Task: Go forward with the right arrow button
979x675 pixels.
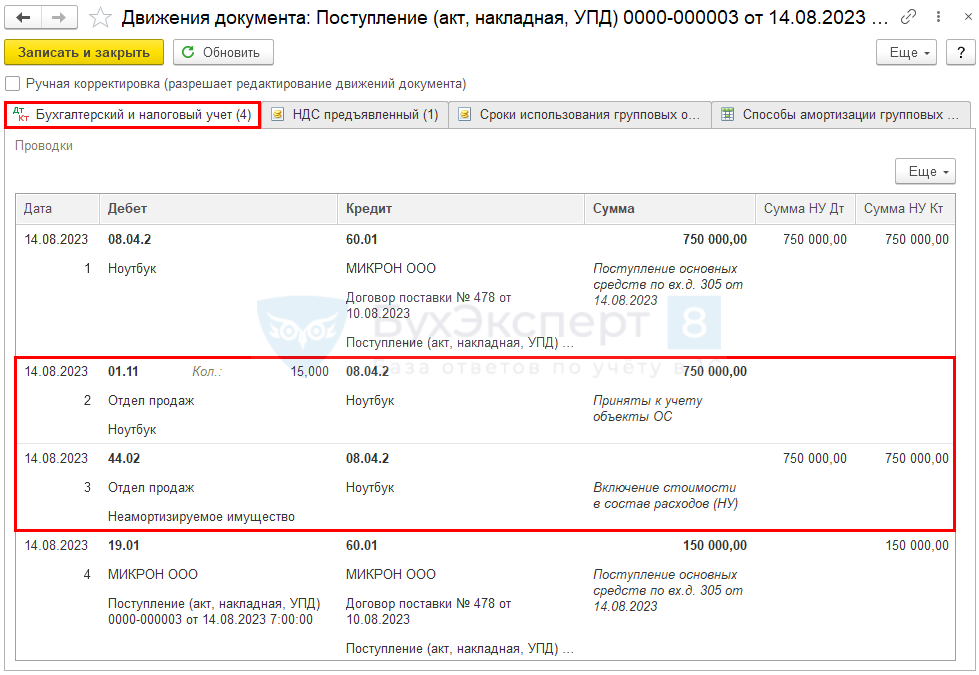Action: click(x=59, y=17)
